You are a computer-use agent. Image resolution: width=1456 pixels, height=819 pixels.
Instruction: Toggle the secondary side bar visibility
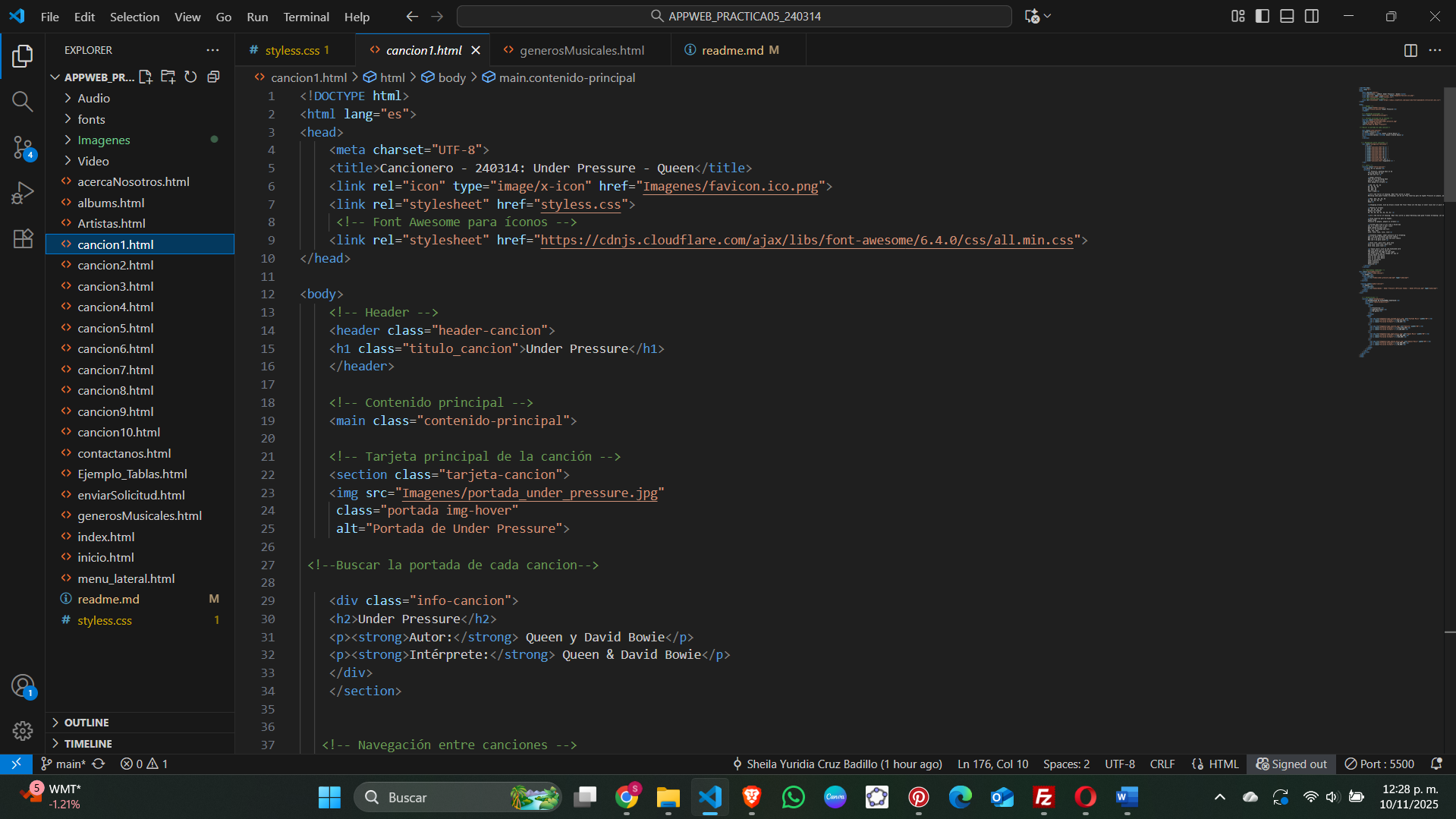pos(1312,16)
